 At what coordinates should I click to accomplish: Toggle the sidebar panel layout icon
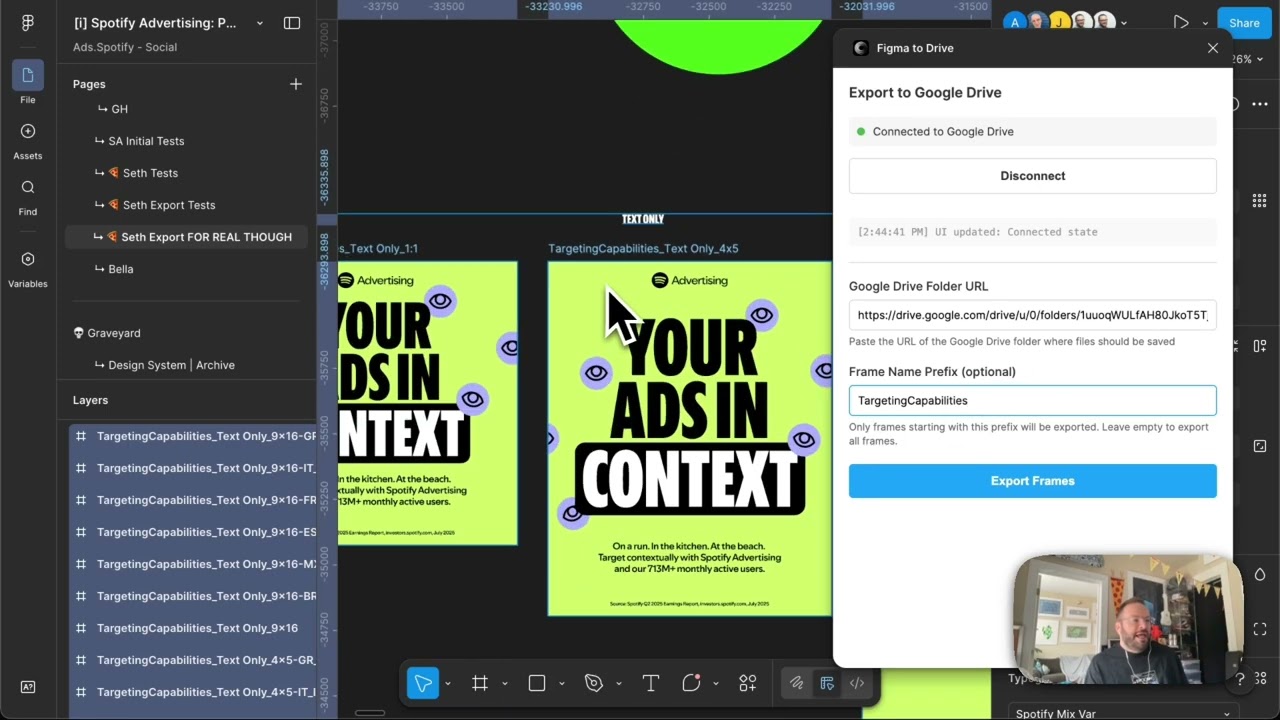point(292,23)
